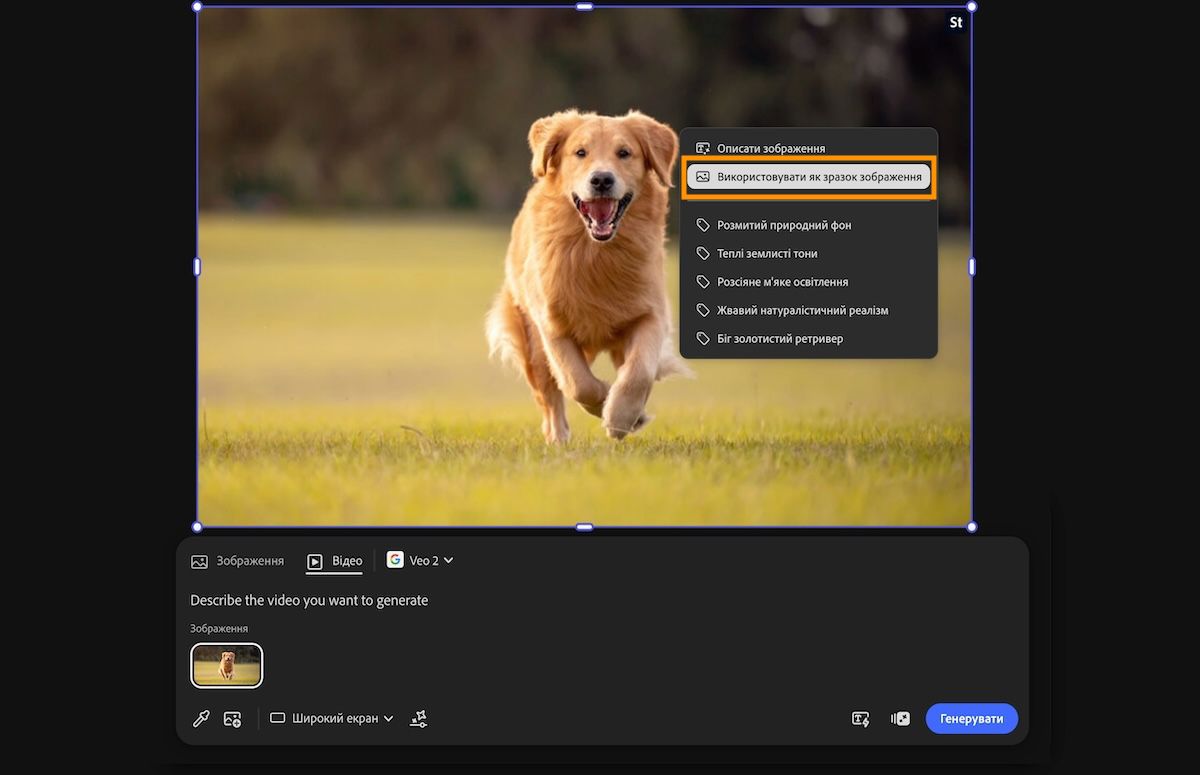The image size is (1200, 775).
Task: Click the icon beside Описати зображення
Action: 703,148
